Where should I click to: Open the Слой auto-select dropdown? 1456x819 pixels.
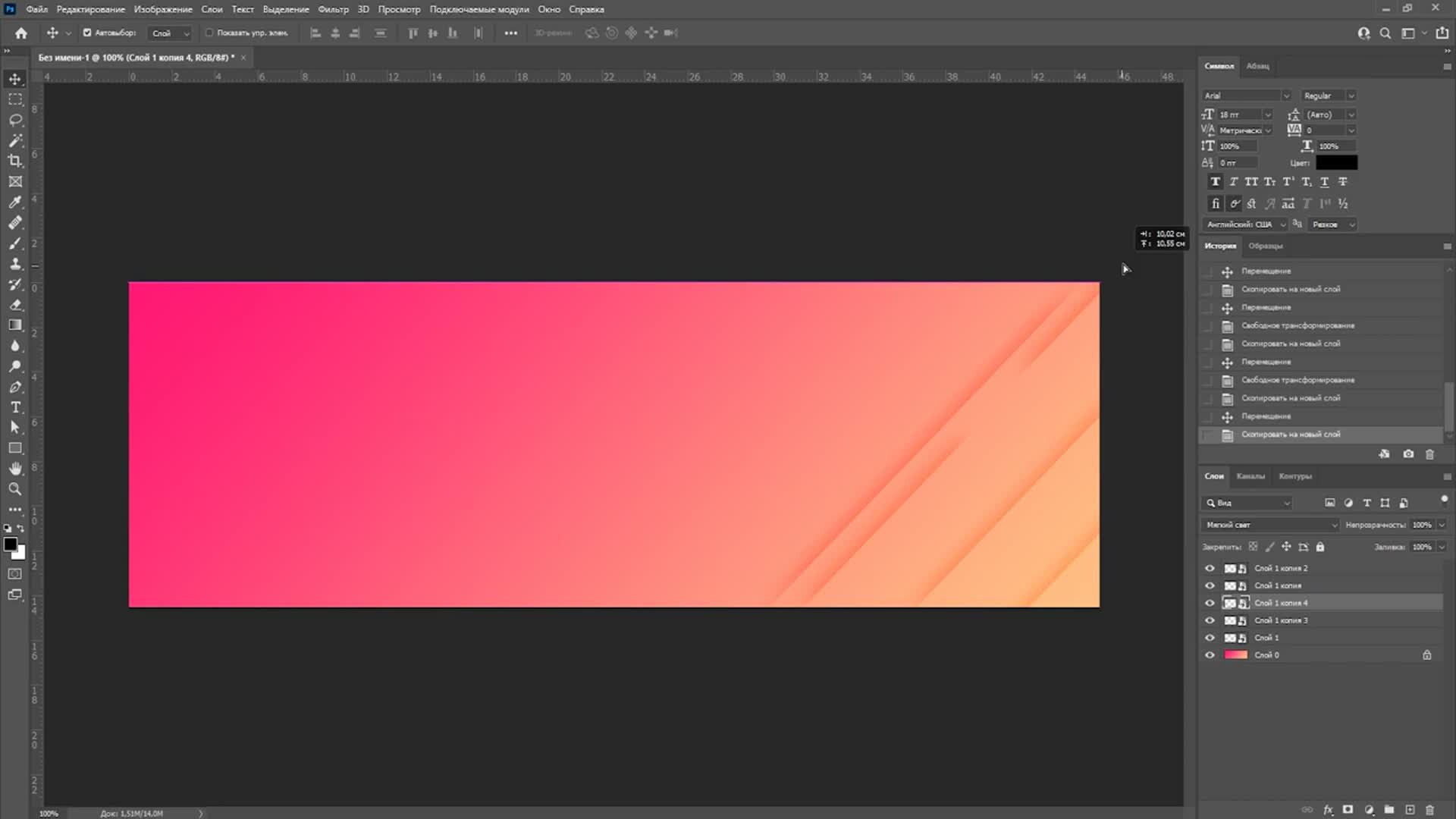pyautogui.click(x=170, y=33)
